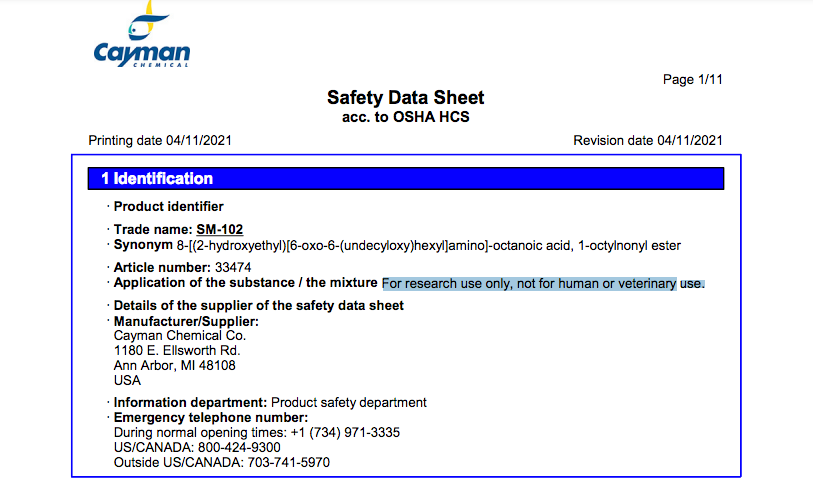This screenshot has width=813, height=480.
Task: Click the 1180 E. Ellsworth Rd. address line
Action: pos(177,351)
